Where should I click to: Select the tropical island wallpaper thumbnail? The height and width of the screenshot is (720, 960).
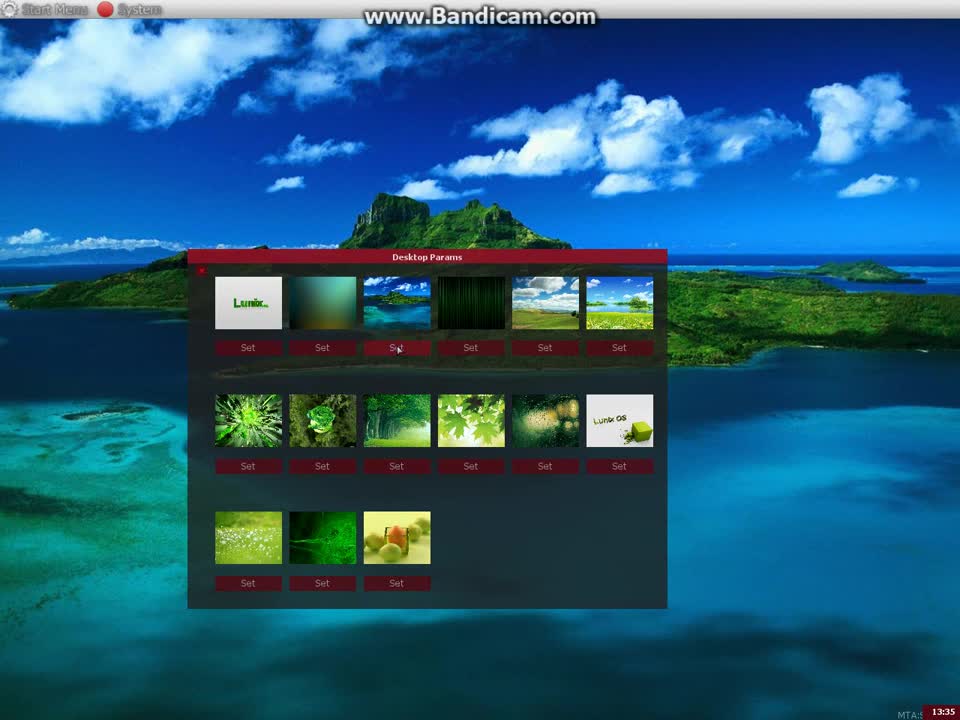[x=396, y=303]
